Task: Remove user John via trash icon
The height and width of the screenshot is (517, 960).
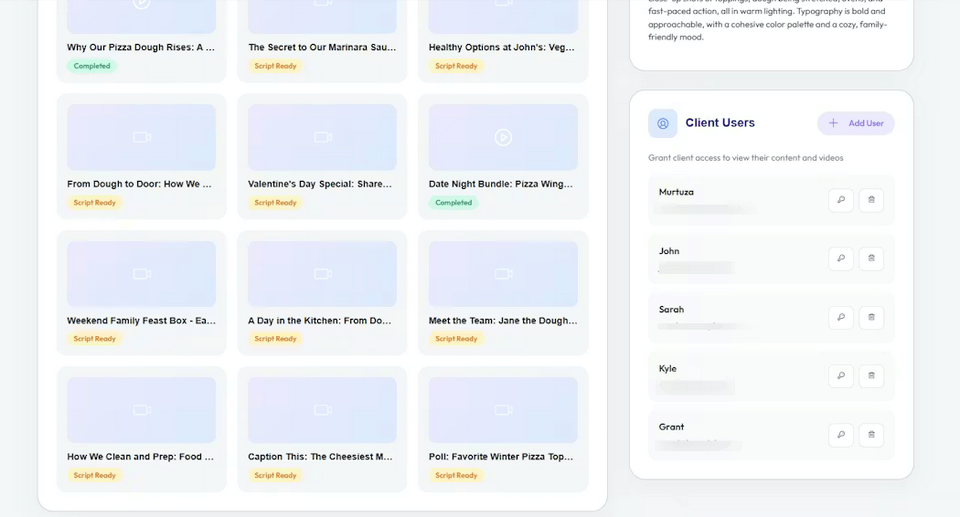Action: point(871,258)
